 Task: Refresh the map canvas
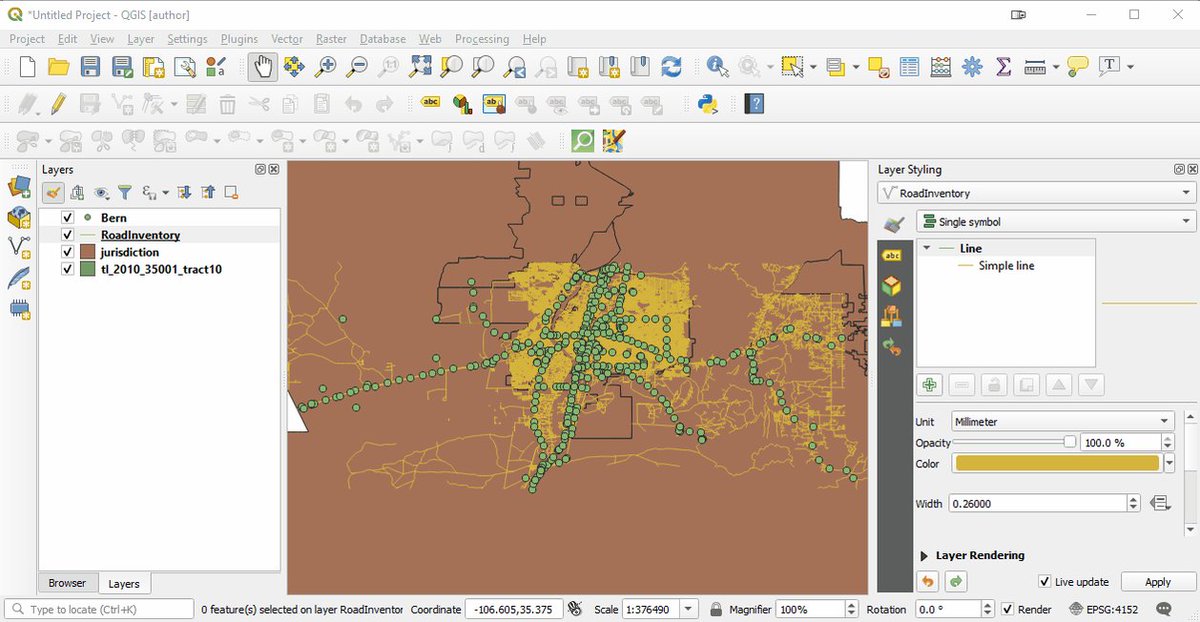click(x=671, y=66)
